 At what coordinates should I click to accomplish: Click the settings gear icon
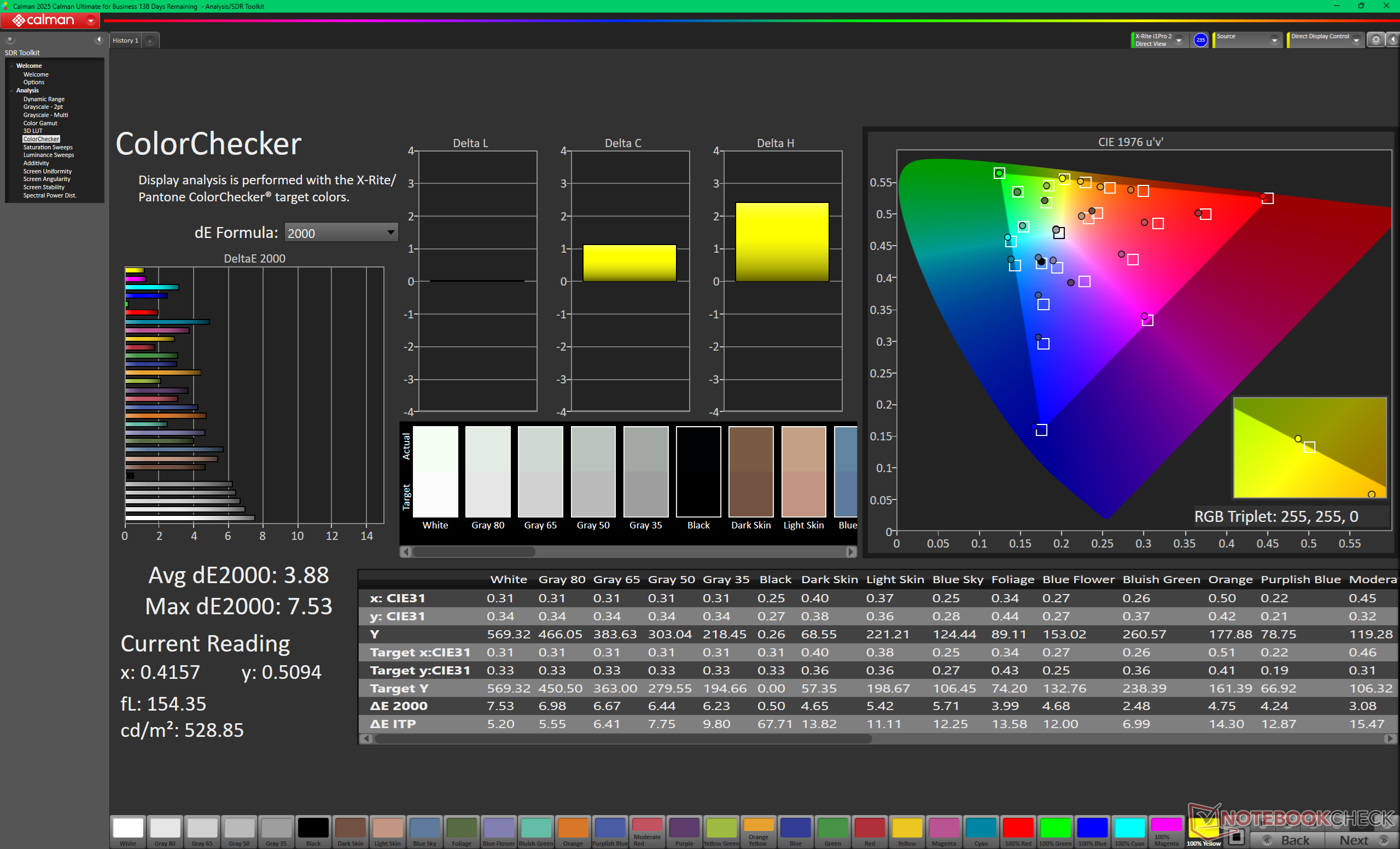tap(1375, 40)
